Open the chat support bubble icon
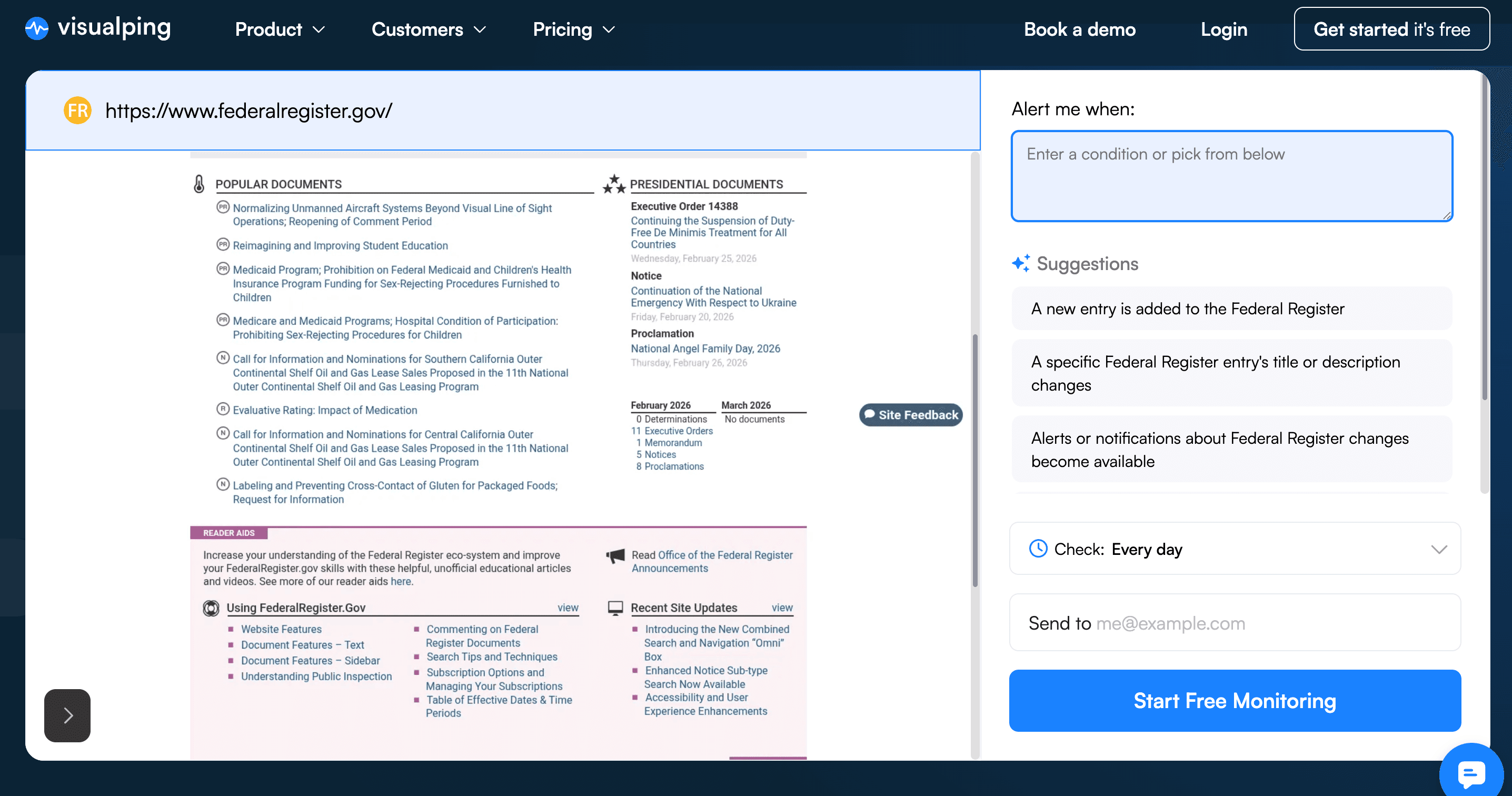1512x796 pixels. 1471,774
